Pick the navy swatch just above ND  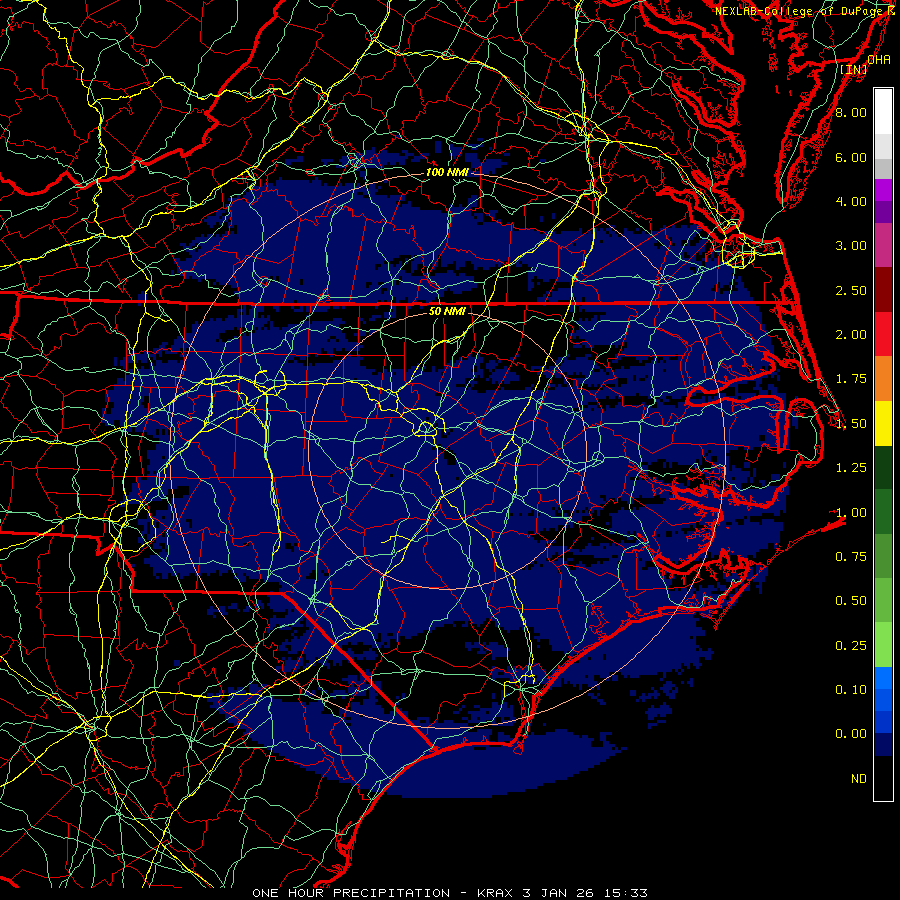[x=883, y=744]
